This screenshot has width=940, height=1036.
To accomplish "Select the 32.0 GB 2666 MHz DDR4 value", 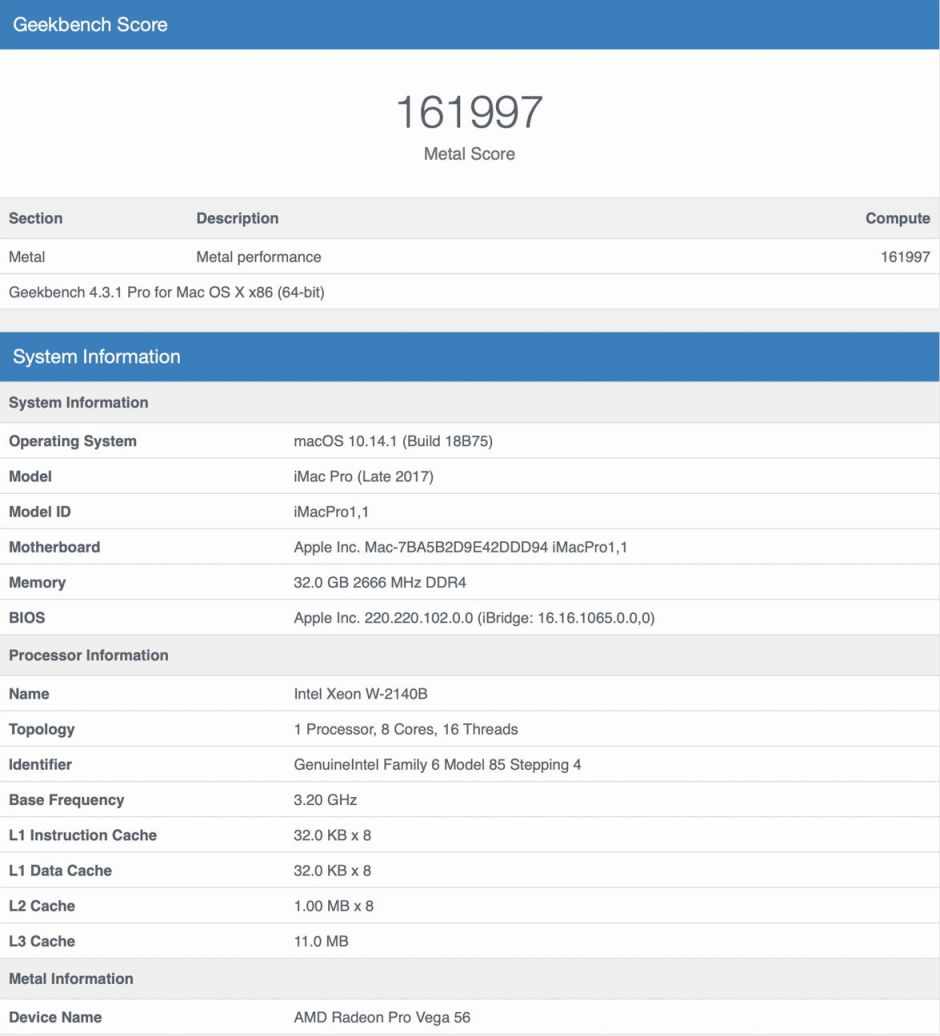I will pyautogui.click(x=380, y=583).
